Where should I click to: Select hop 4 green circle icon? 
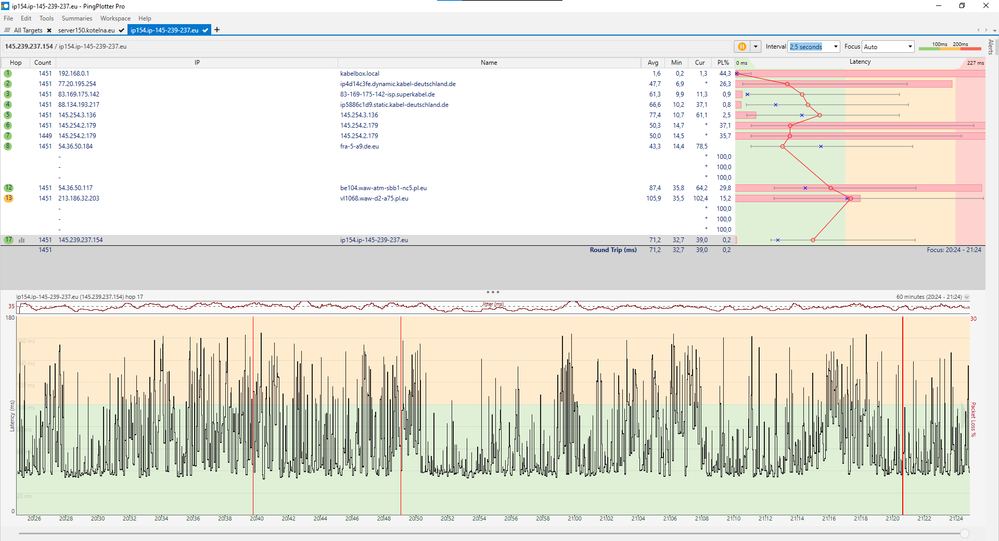click(8, 105)
